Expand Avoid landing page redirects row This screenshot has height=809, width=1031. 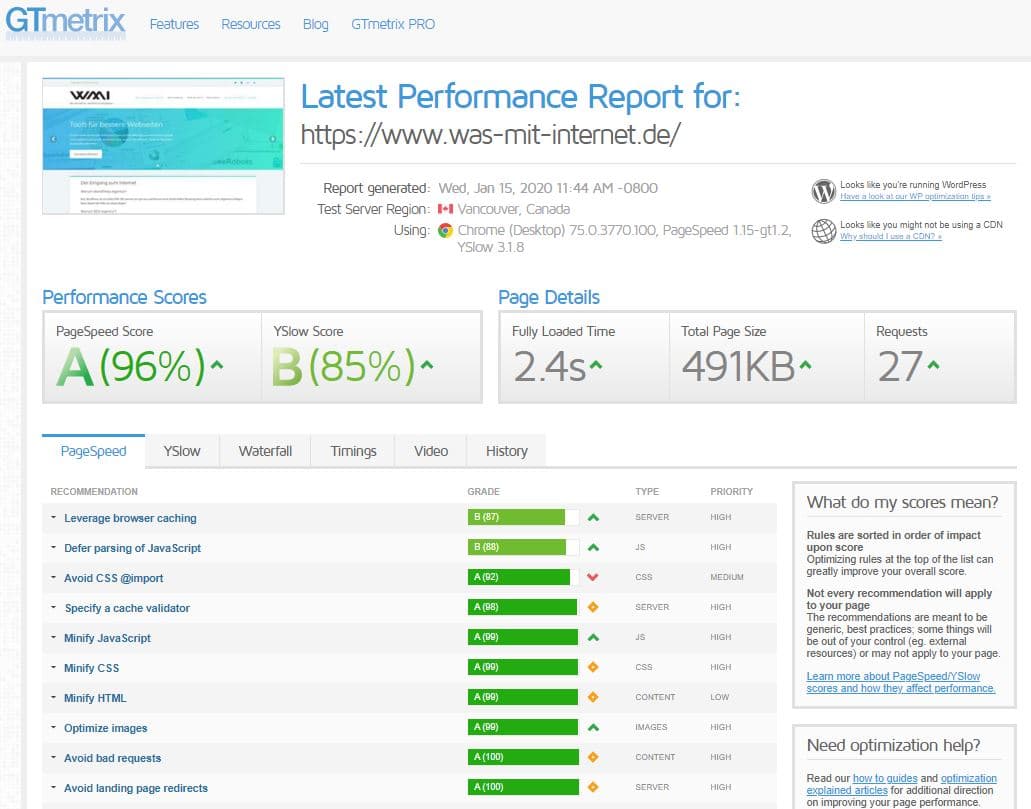click(x=53, y=787)
